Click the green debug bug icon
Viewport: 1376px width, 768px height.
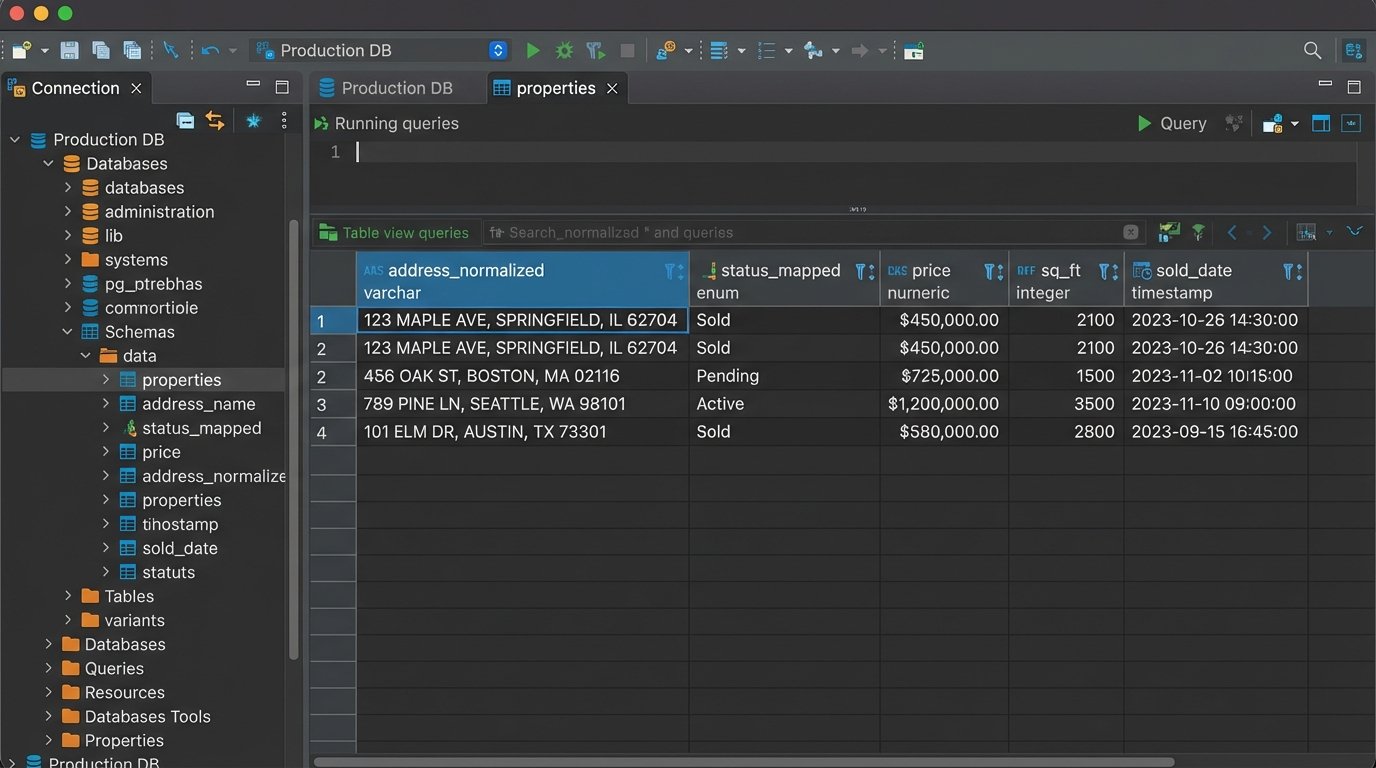point(564,51)
